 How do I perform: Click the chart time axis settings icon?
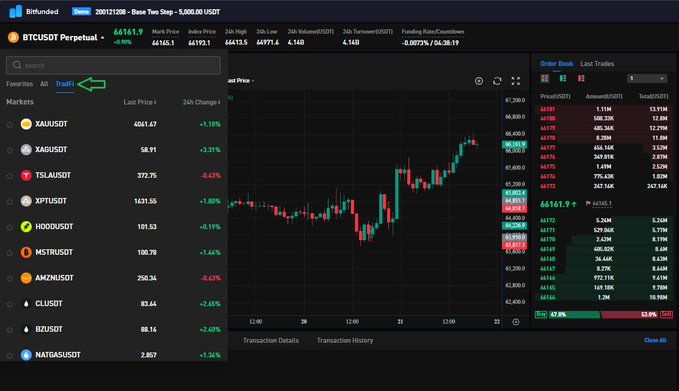tap(515, 322)
